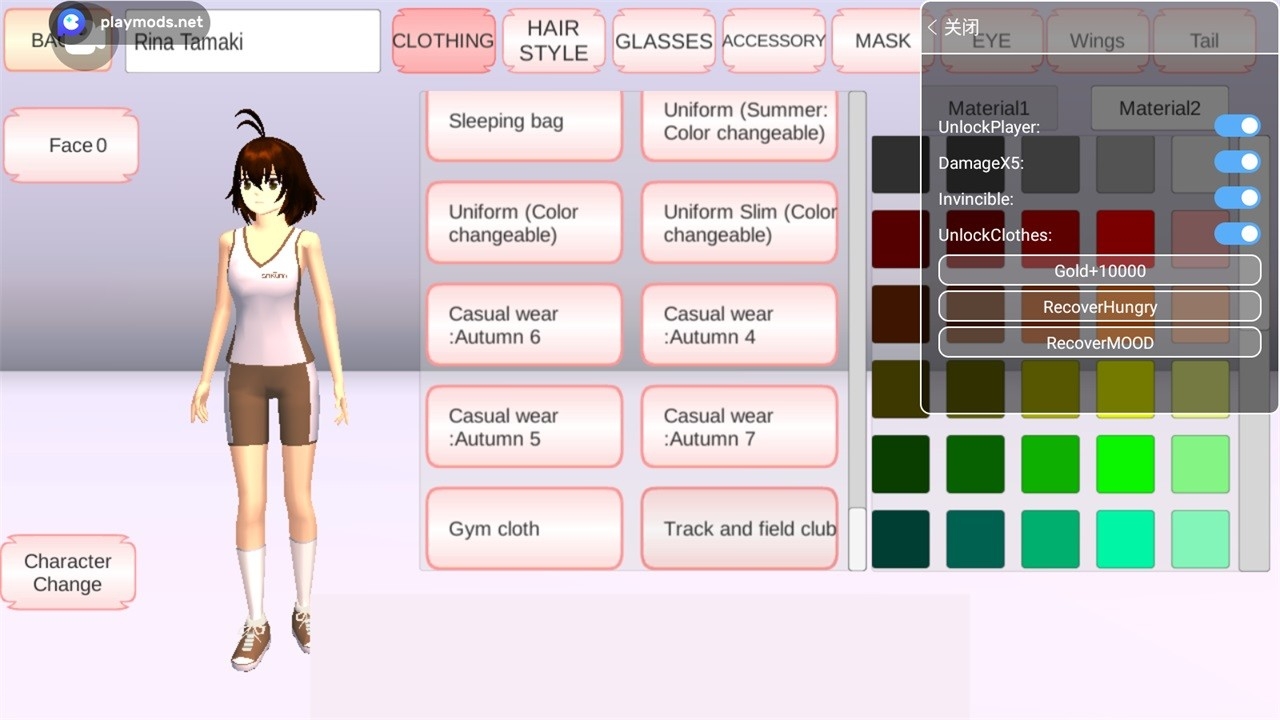1280x720 pixels.
Task: Click the RecoverMOOD button
Action: [x=1099, y=343]
